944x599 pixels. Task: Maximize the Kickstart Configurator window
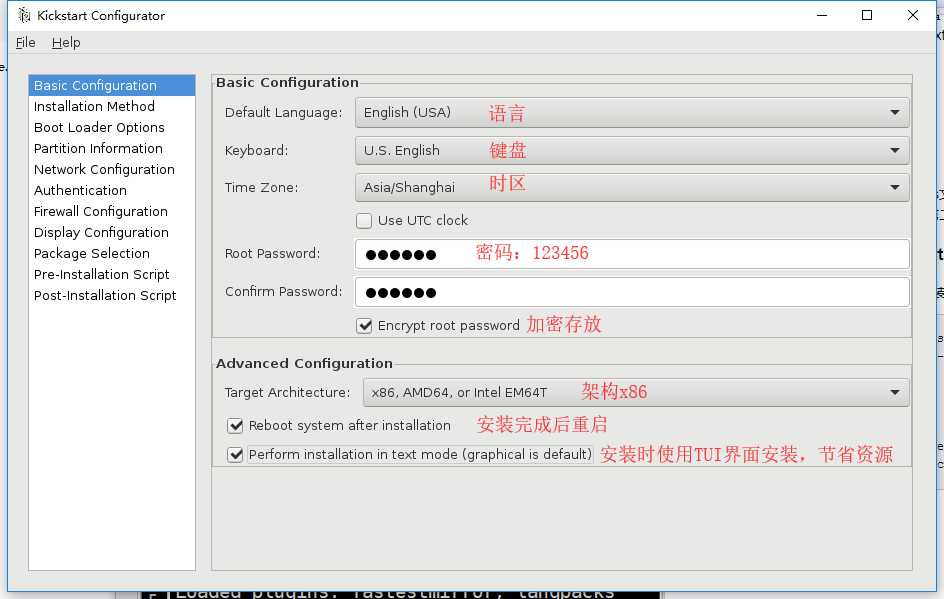pos(867,16)
